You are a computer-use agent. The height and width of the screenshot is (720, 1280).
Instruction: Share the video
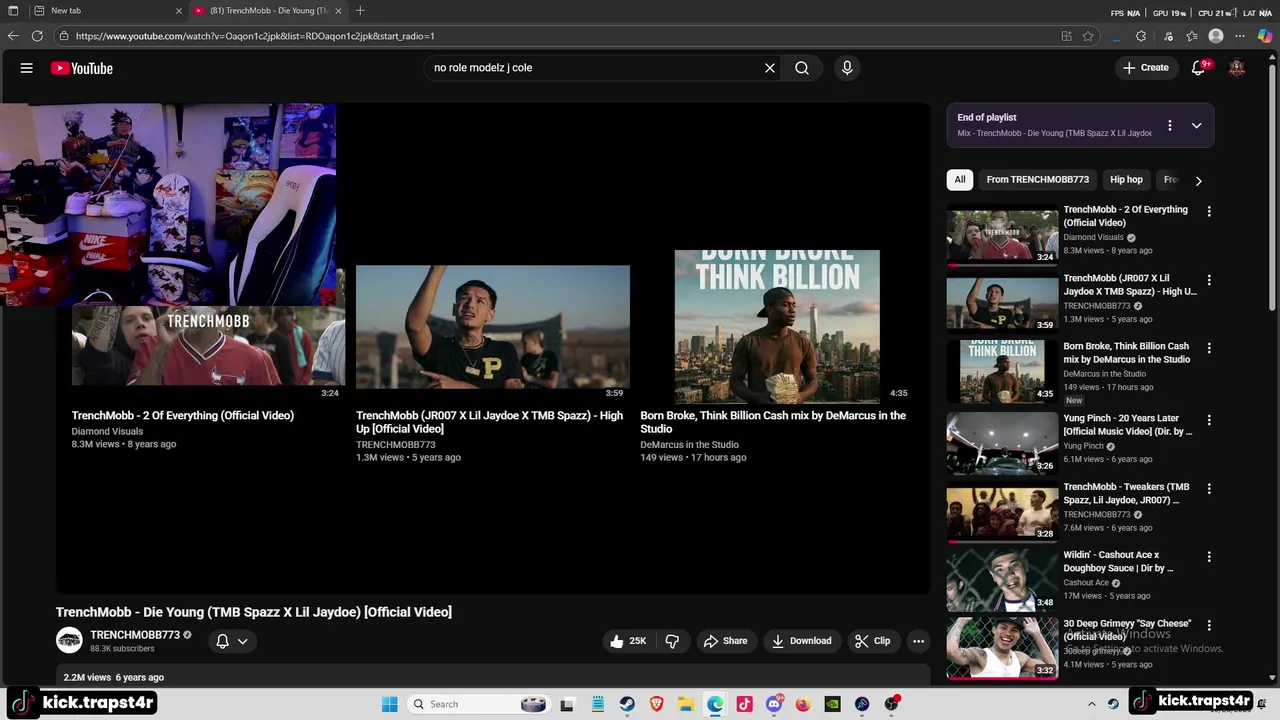click(x=725, y=641)
